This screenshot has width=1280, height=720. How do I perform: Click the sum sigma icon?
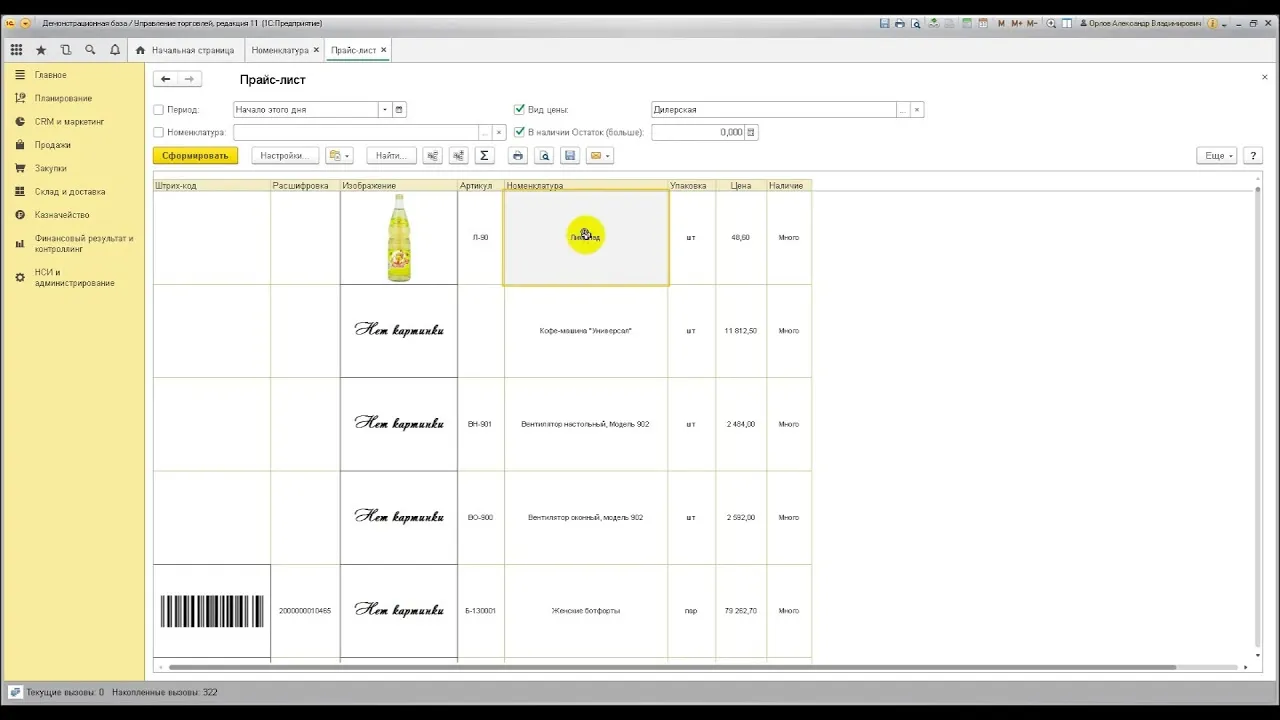(x=484, y=156)
